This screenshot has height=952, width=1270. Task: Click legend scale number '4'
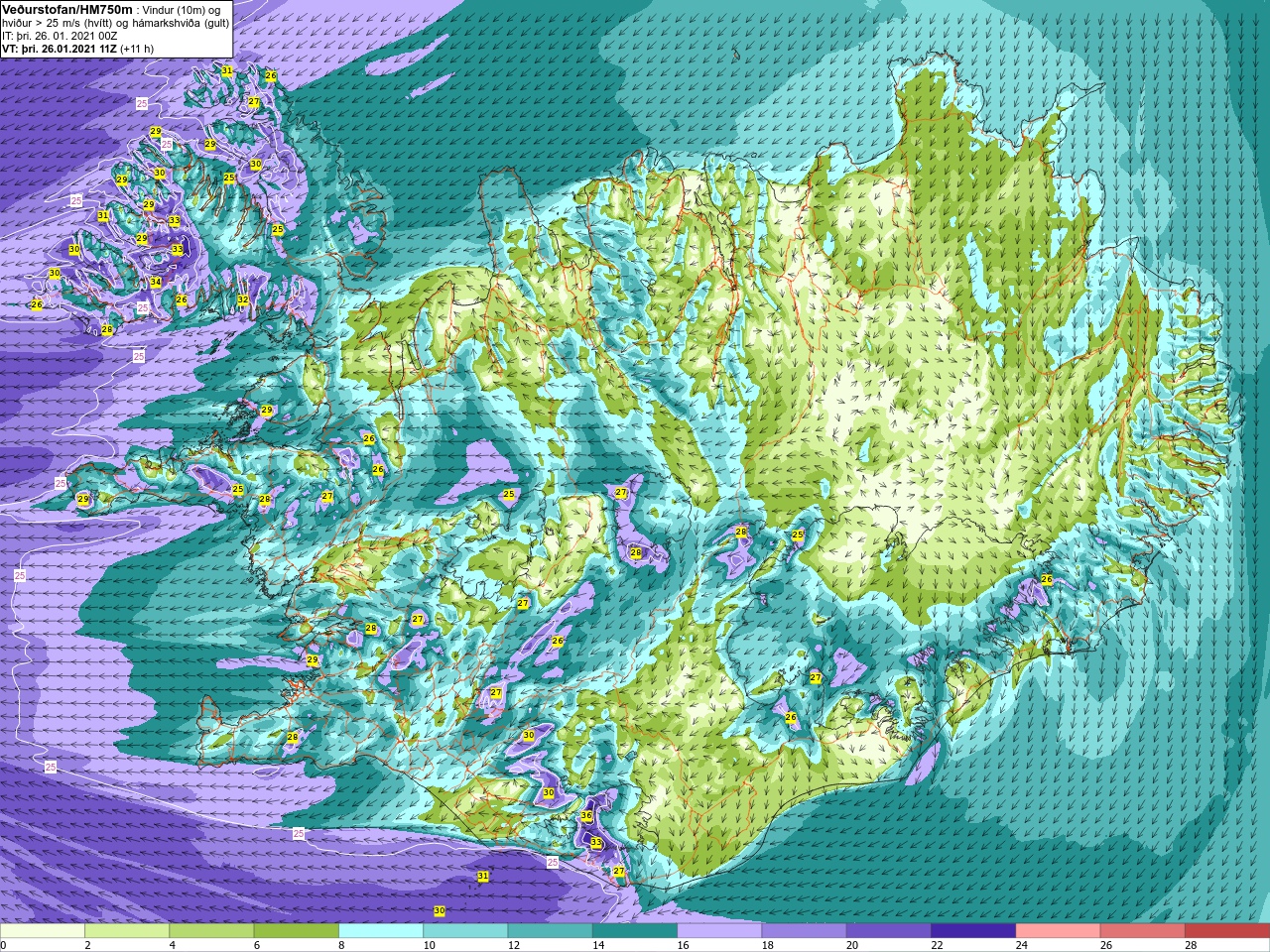172,945
